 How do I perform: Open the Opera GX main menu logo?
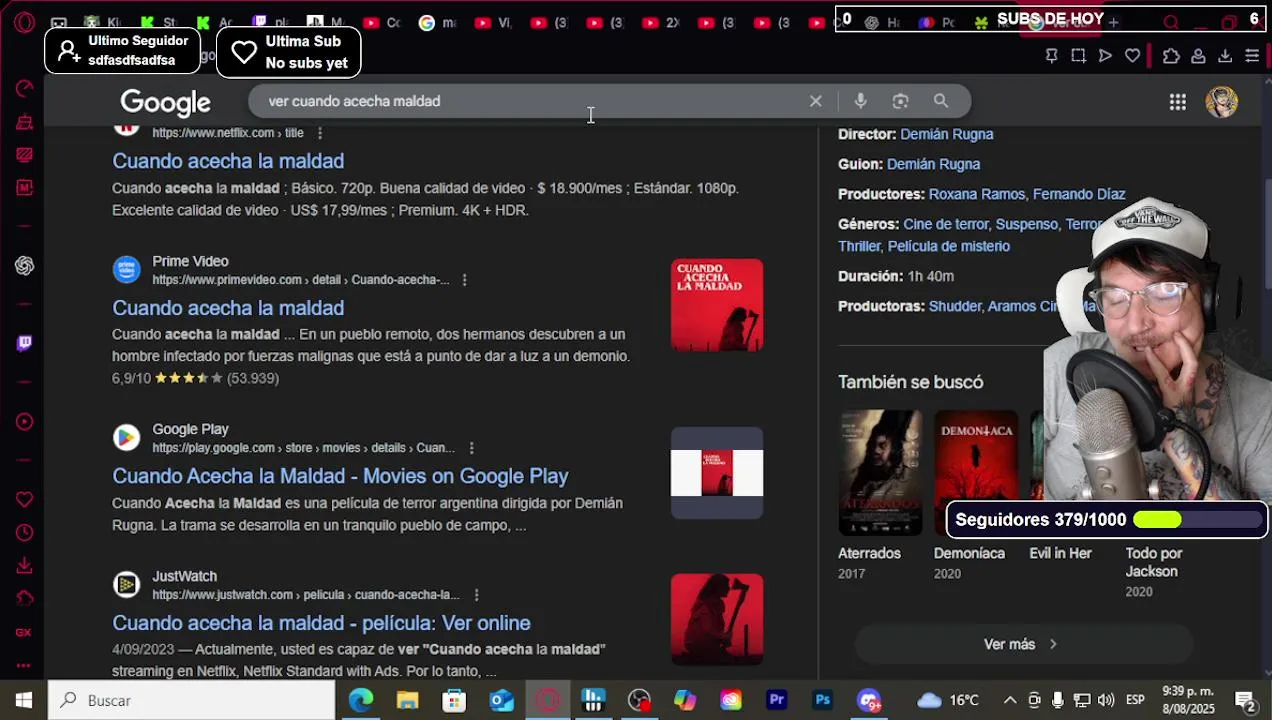24,22
